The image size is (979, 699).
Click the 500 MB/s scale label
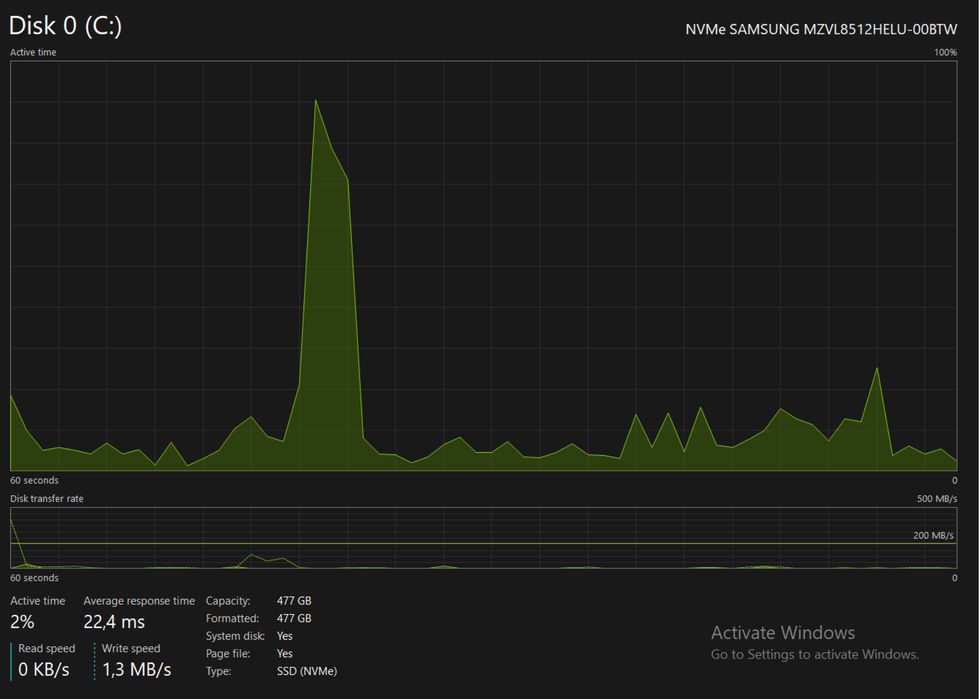coord(937,499)
